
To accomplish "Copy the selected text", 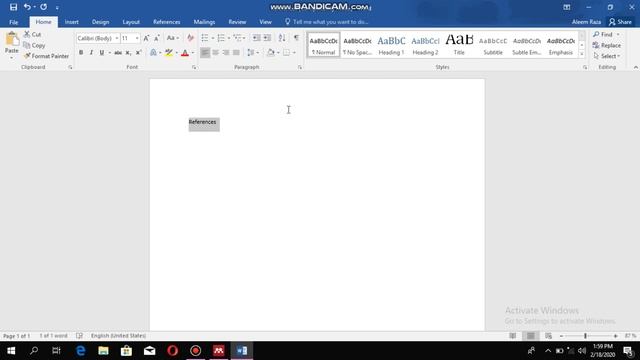I will point(34,45).
